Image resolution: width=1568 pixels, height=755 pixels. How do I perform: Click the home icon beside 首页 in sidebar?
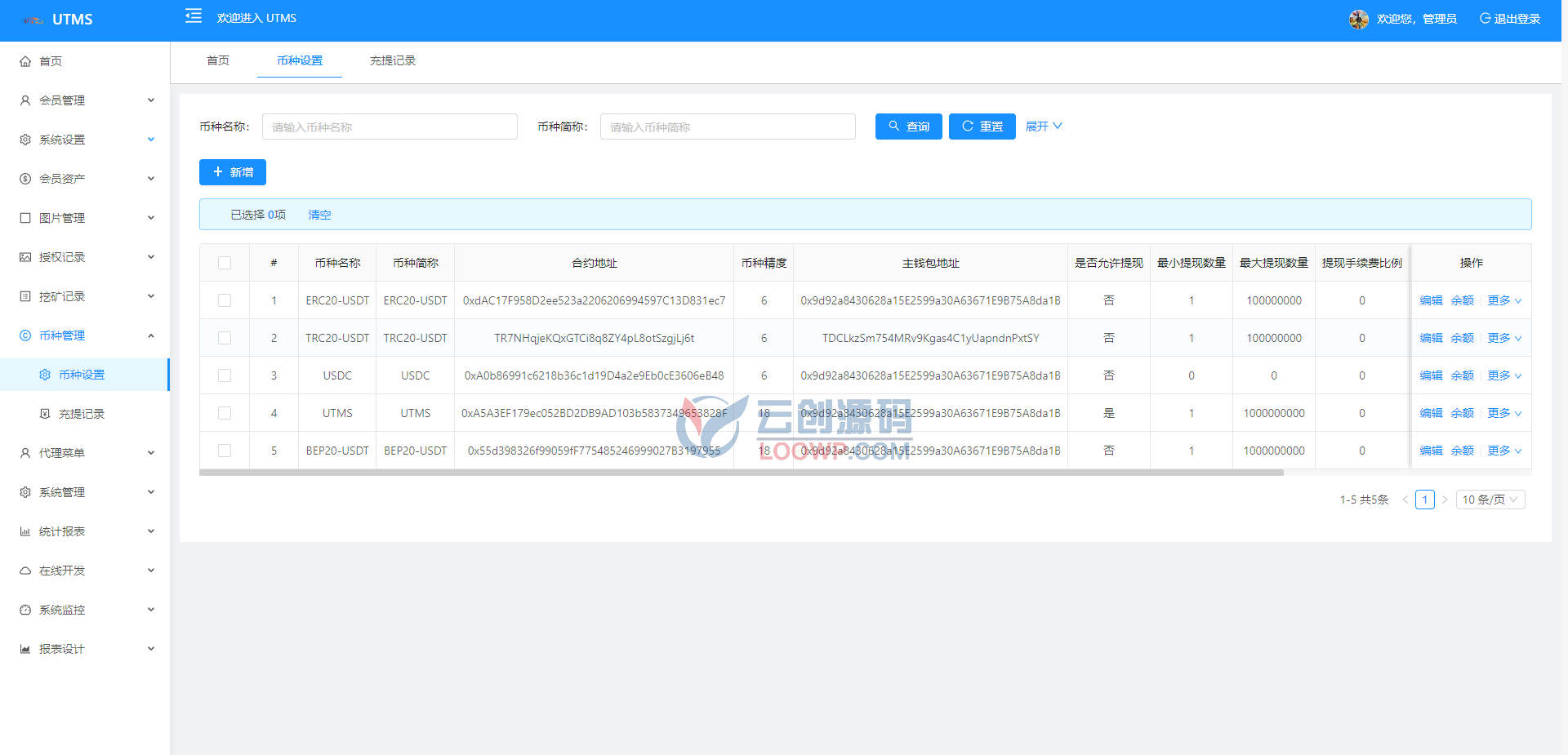[25, 61]
